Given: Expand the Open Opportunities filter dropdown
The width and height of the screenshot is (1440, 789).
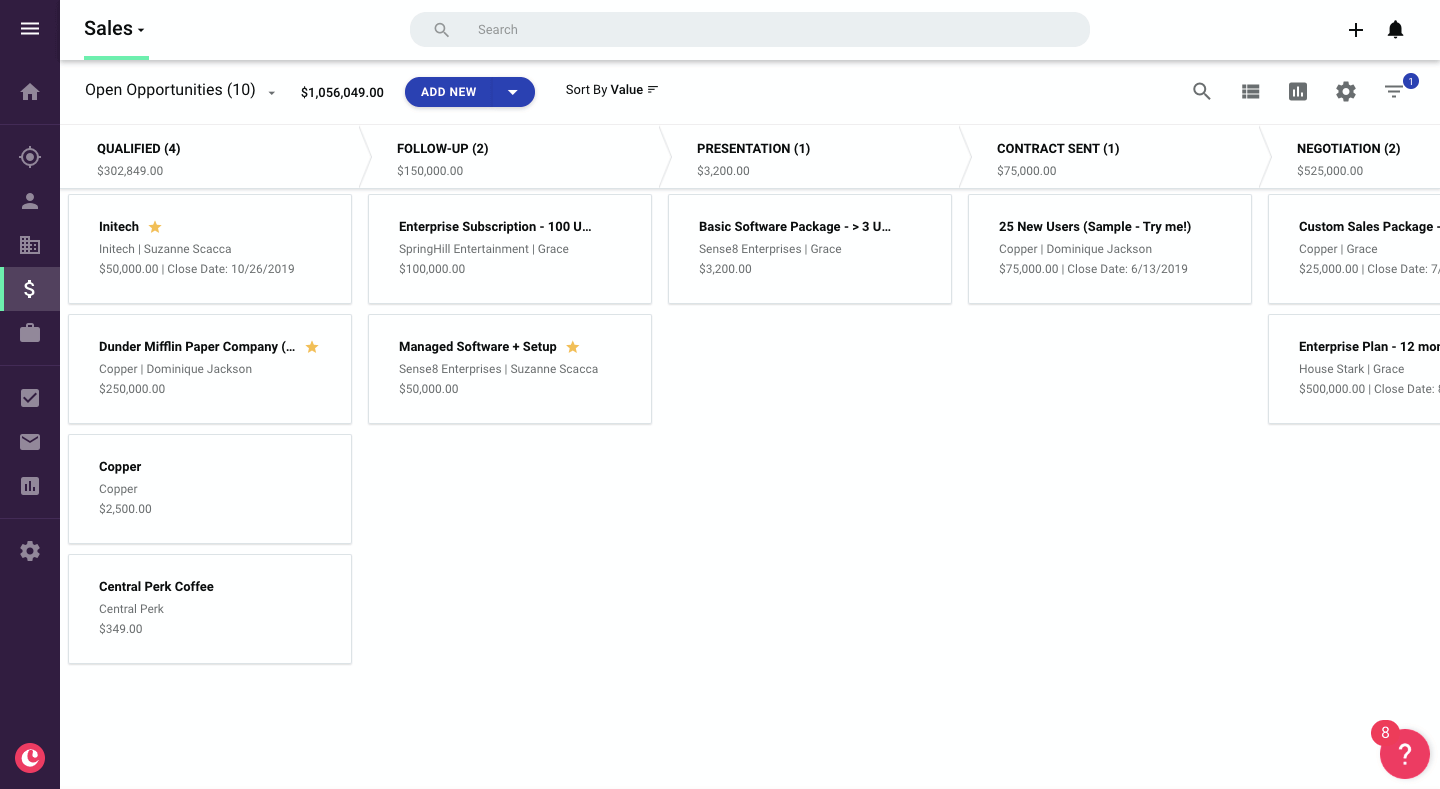Looking at the screenshot, I should [271, 93].
